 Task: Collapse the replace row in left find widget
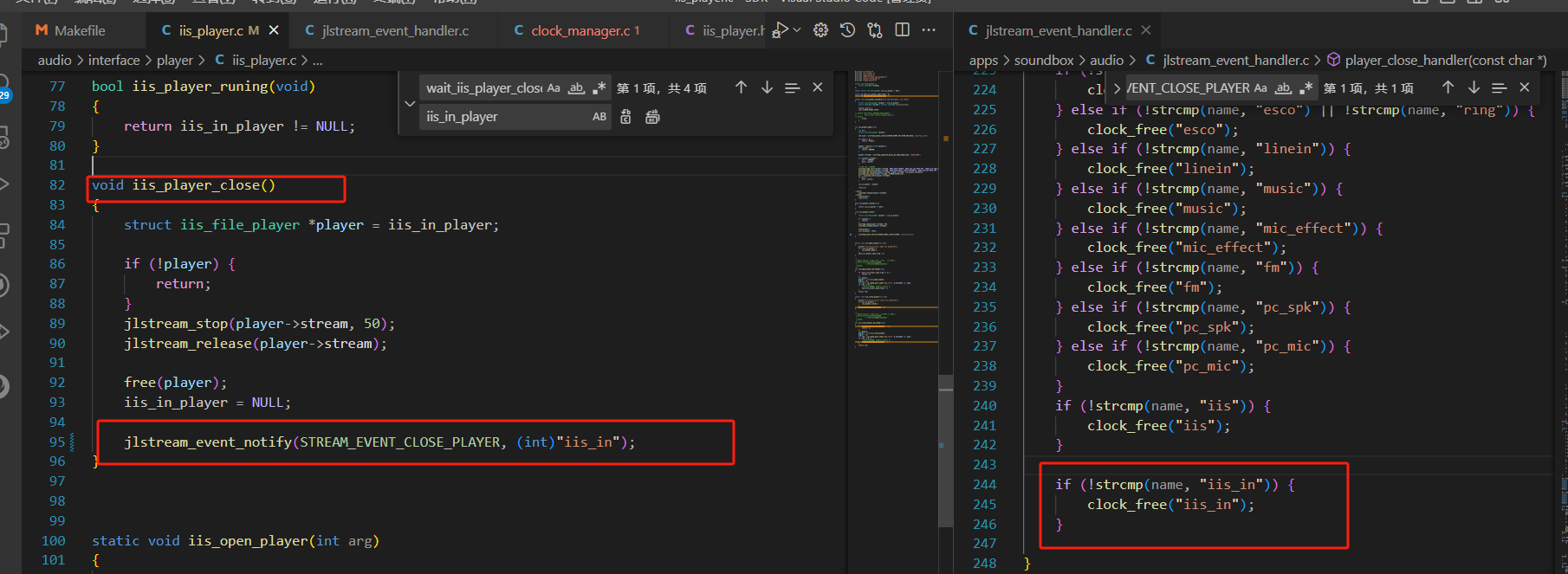point(410,103)
